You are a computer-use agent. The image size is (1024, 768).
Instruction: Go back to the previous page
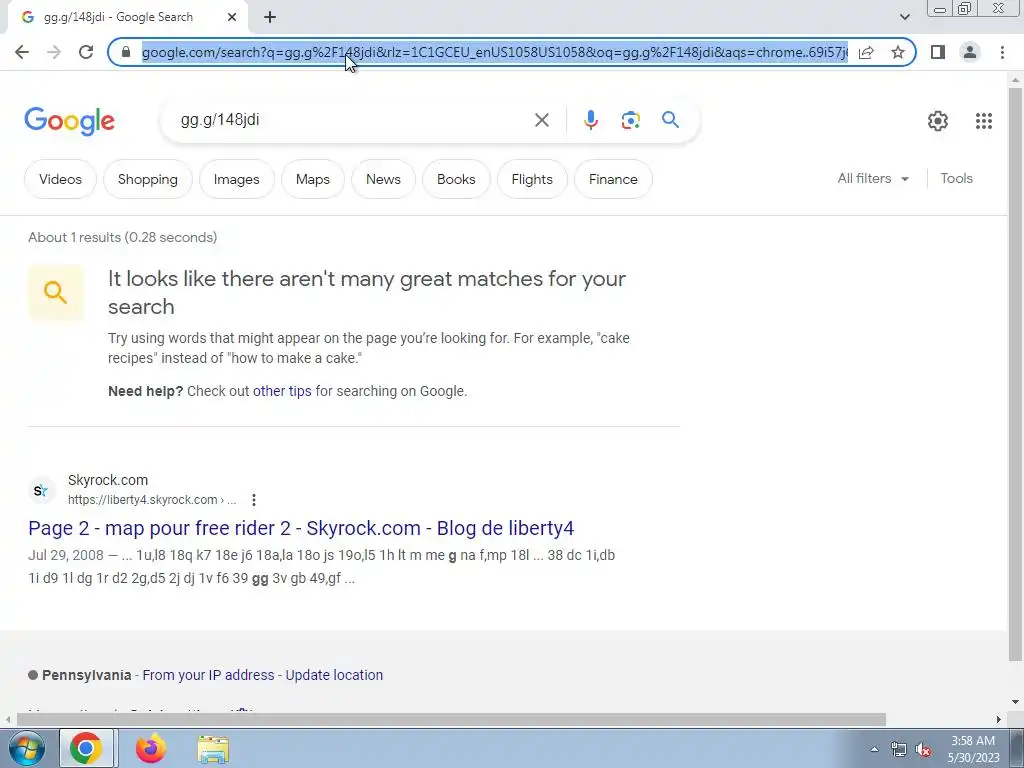22,52
